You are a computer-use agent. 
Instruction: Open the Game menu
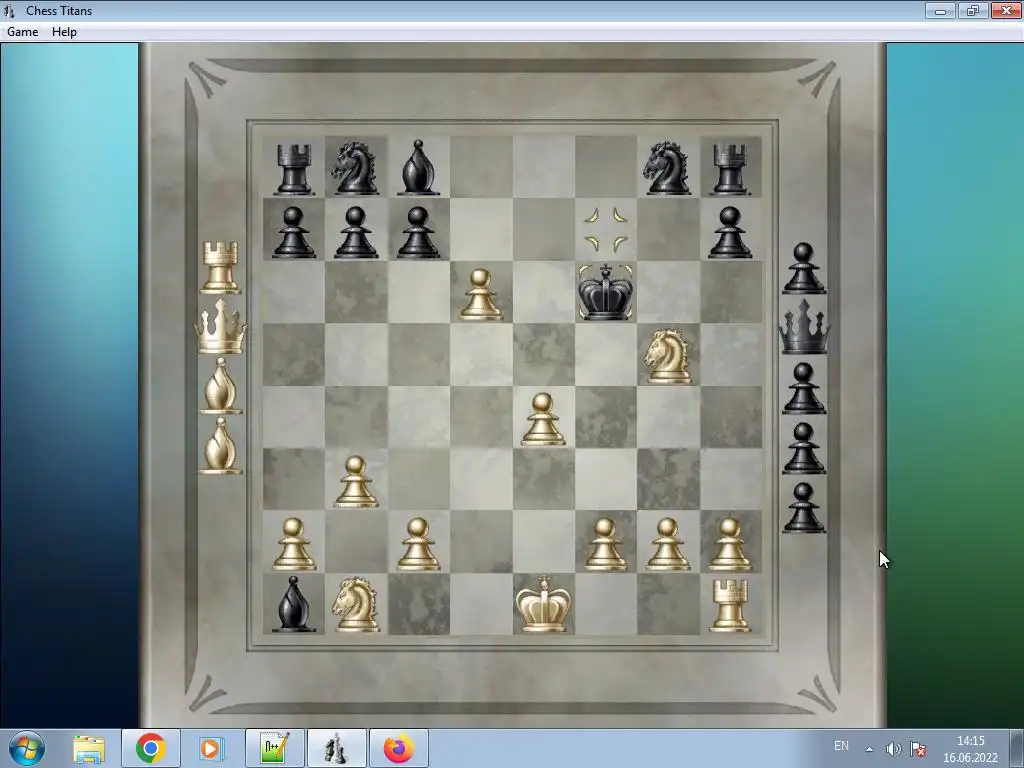[22, 31]
